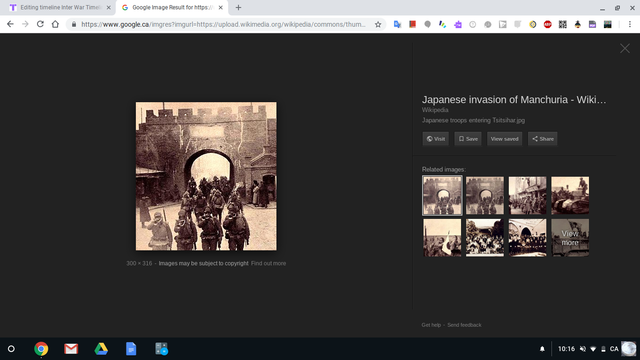Open the red bookmark extension icon
Viewport: 640px width, 360px height.
[x=412, y=24]
